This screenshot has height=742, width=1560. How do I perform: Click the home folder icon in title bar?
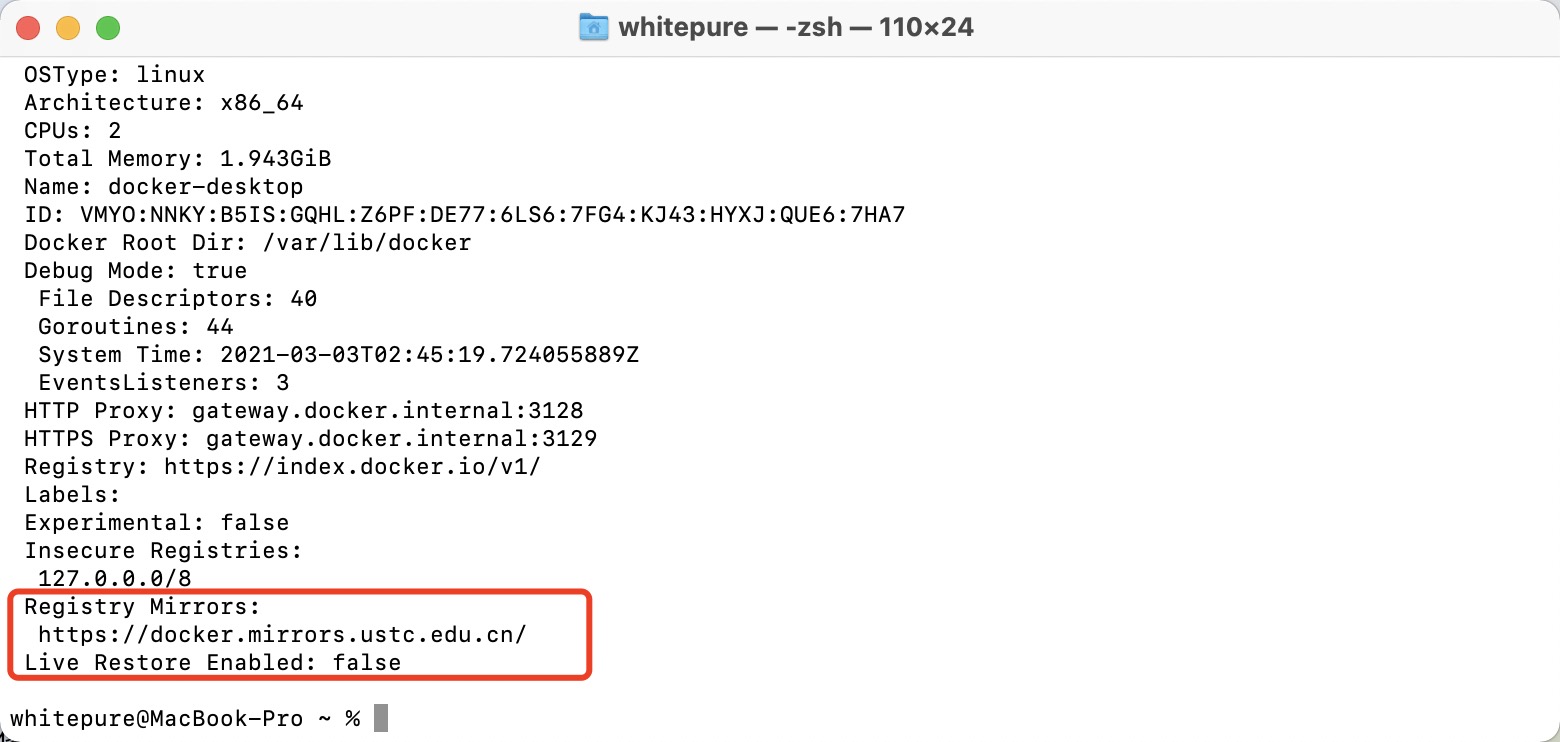point(594,27)
